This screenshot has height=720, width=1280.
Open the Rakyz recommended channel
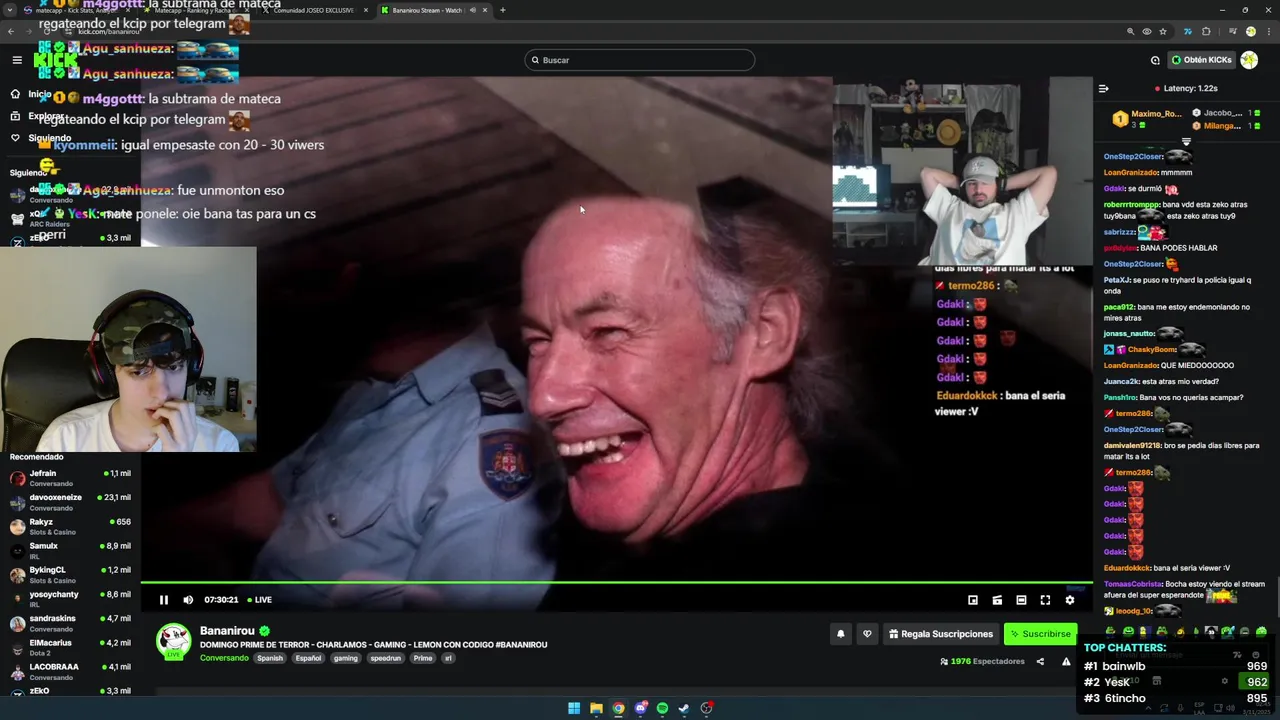point(70,526)
